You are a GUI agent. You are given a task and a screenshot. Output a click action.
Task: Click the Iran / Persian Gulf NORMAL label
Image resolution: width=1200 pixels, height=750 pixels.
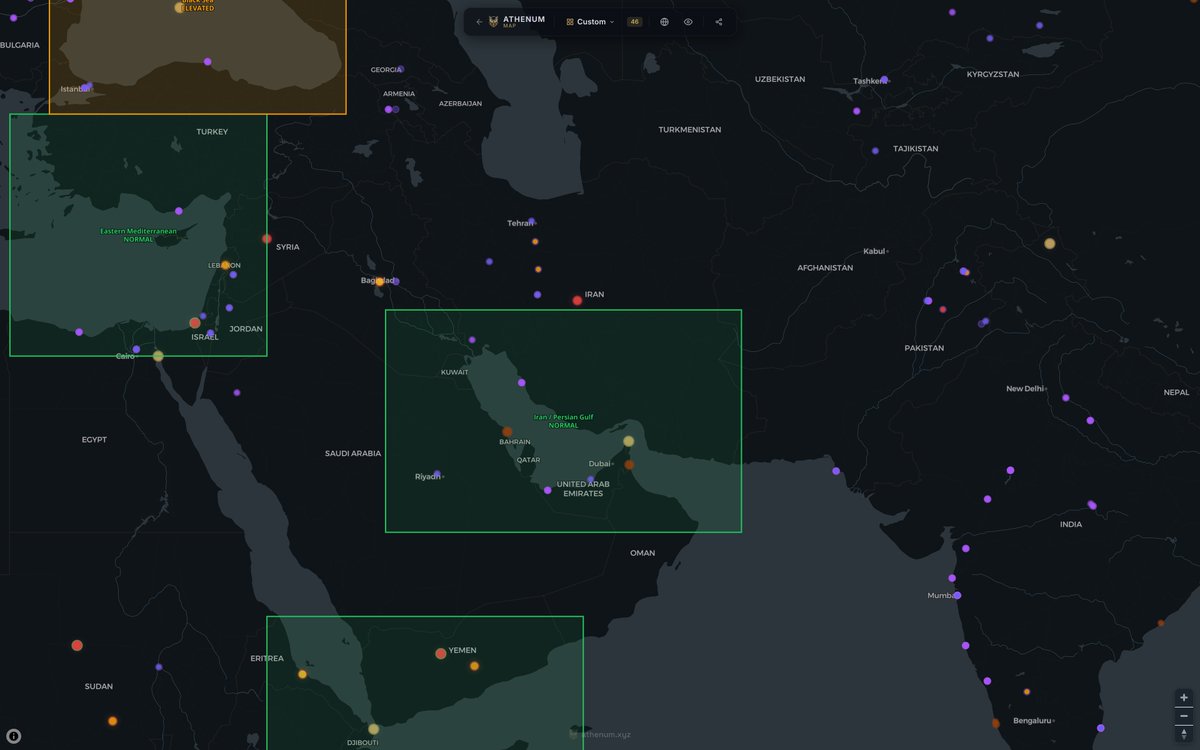[563, 421]
